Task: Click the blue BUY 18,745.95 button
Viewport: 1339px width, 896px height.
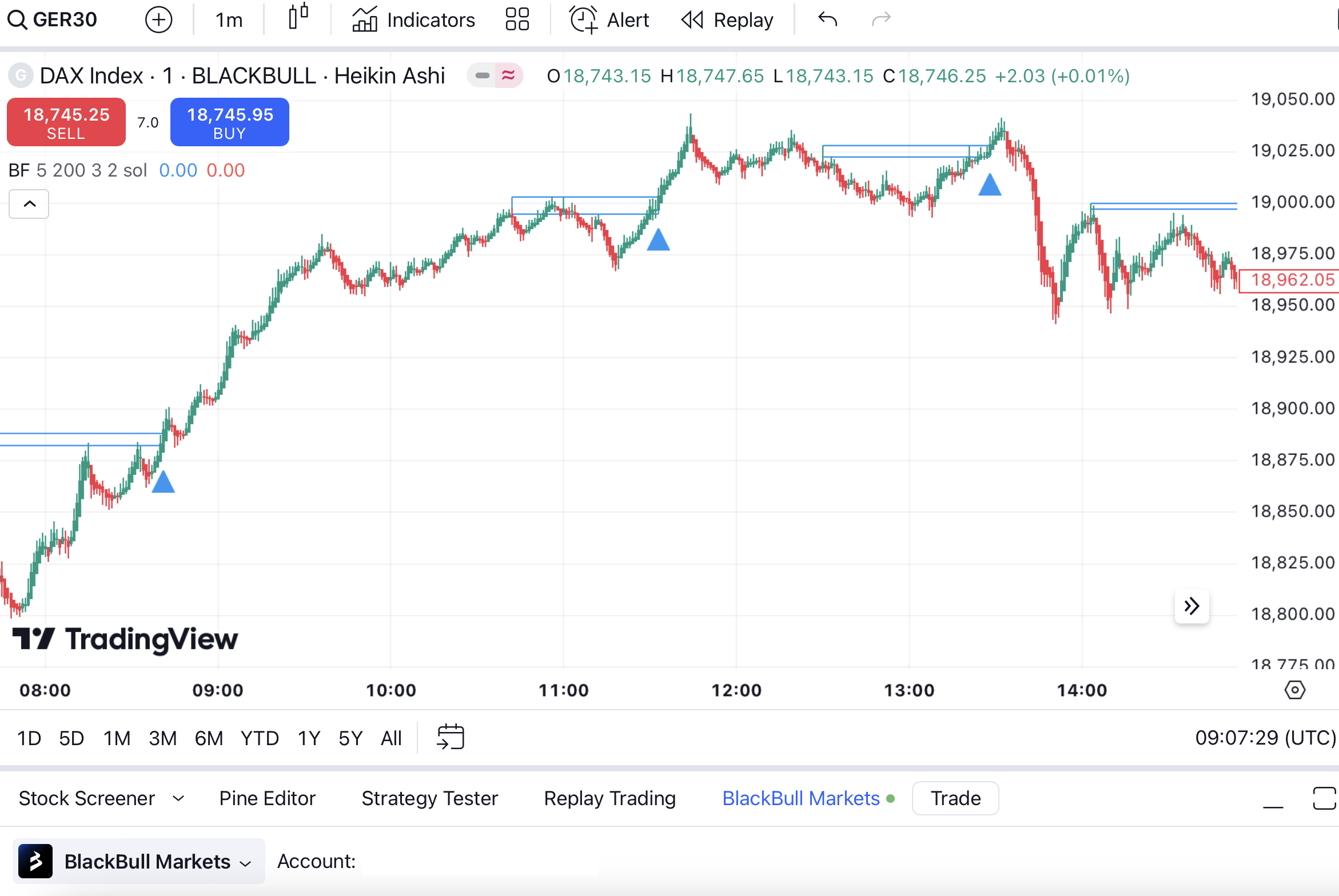Action: click(230, 122)
